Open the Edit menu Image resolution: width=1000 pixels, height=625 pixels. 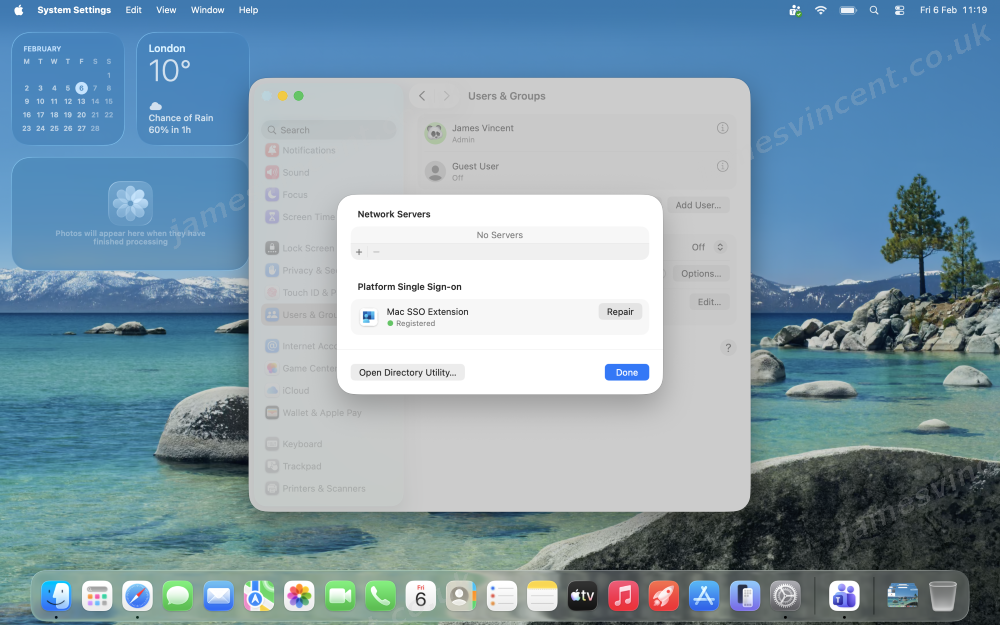pyautogui.click(x=133, y=10)
